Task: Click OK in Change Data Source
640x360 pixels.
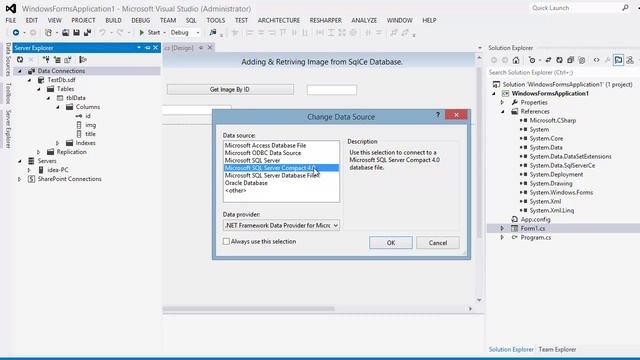Action: pos(391,242)
